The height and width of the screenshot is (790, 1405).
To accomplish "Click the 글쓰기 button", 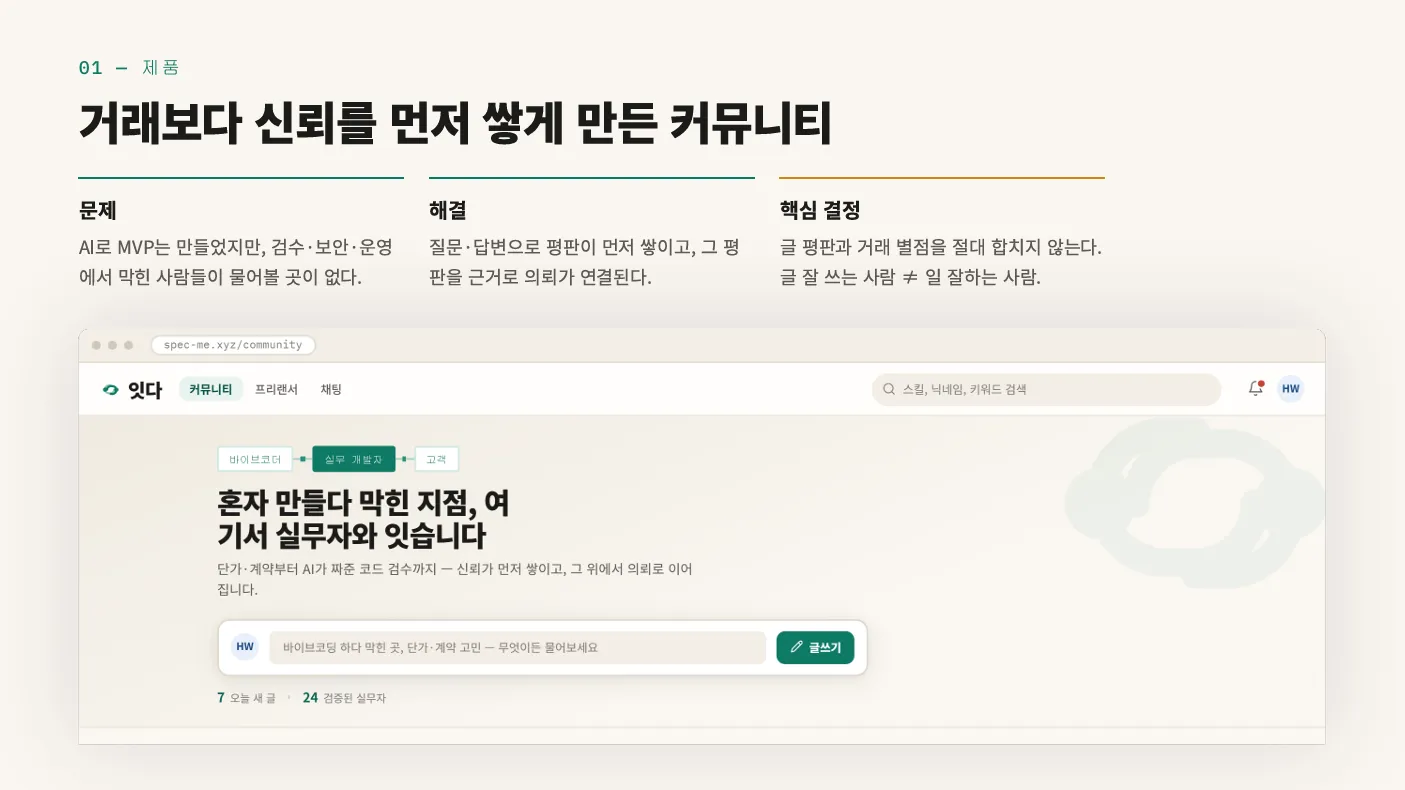I will coord(815,647).
